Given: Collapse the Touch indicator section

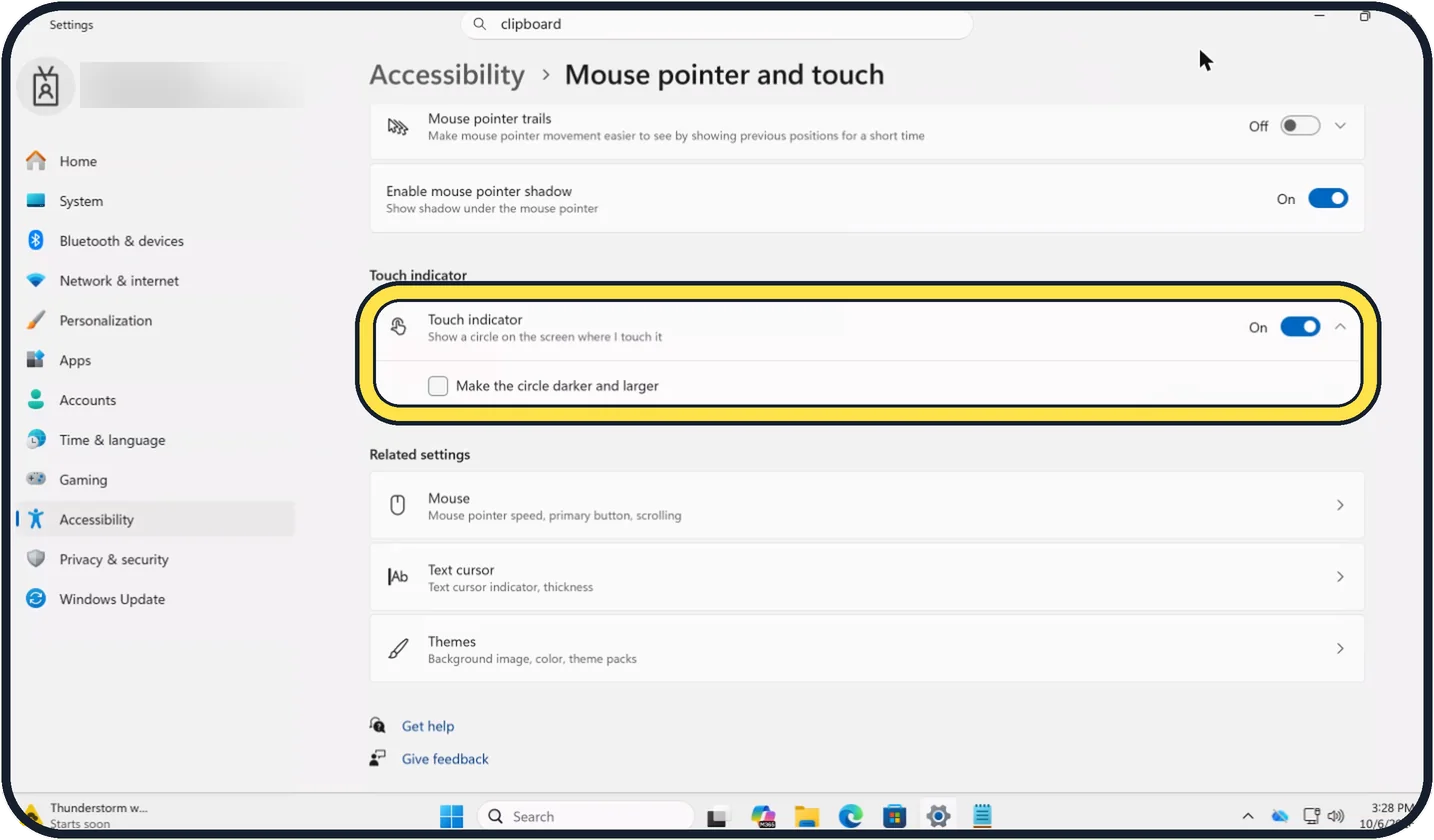Looking at the screenshot, I should (1341, 327).
